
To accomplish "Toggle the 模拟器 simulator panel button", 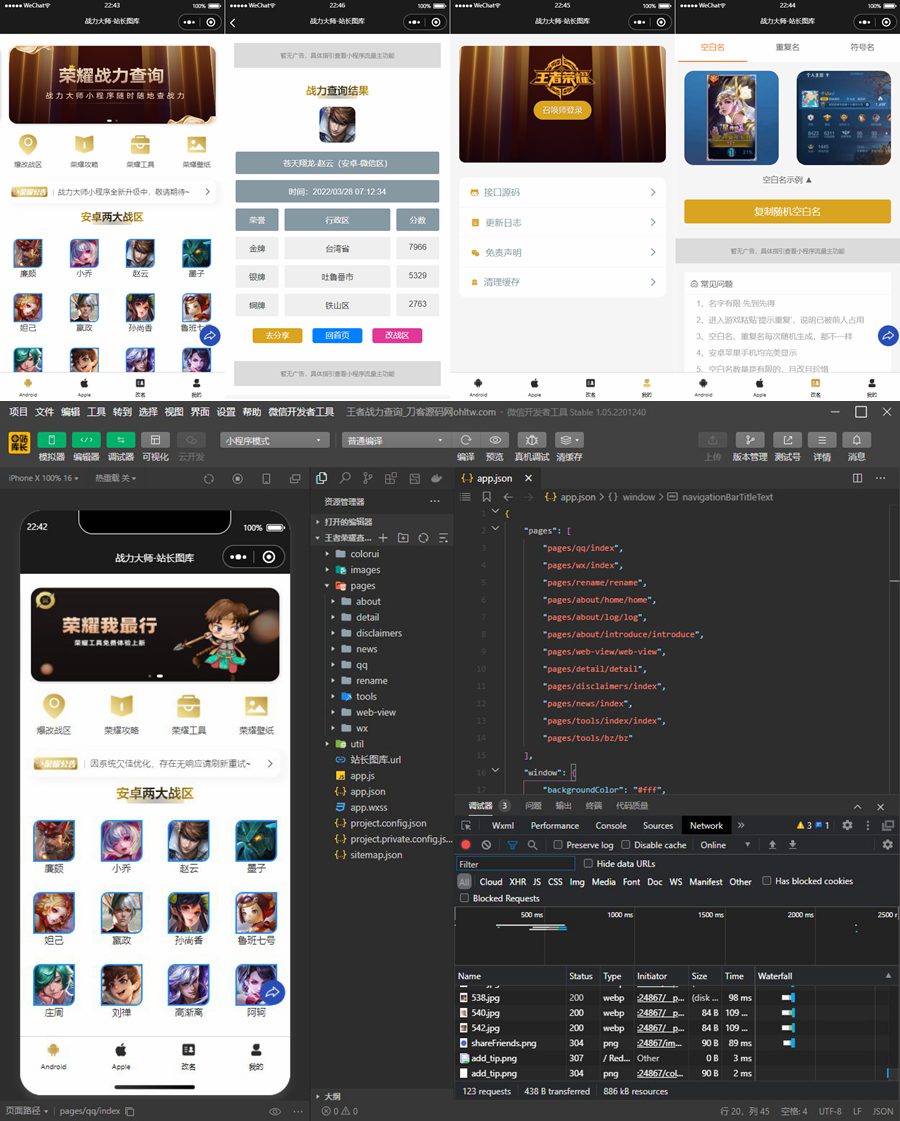I will [x=51, y=440].
